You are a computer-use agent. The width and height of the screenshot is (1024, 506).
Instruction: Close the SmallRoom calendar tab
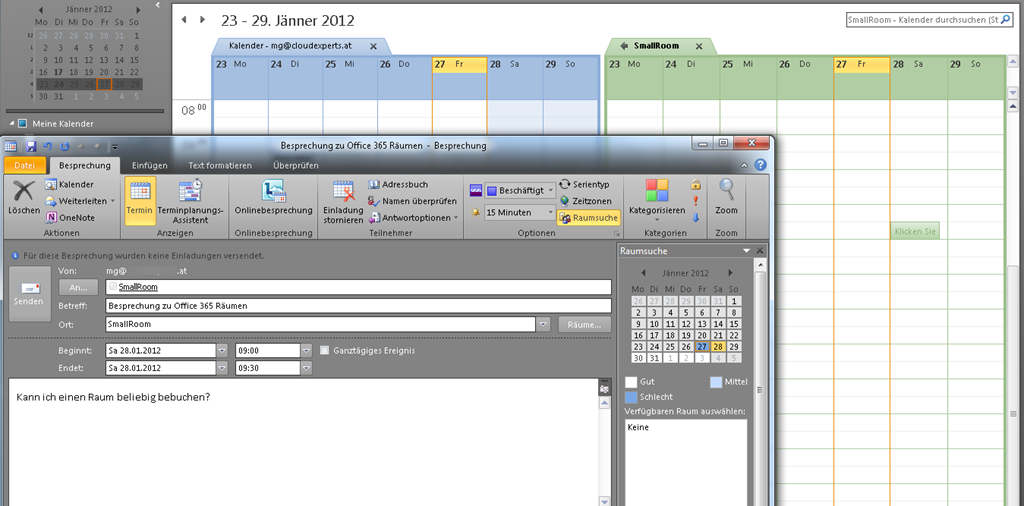tap(698, 46)
